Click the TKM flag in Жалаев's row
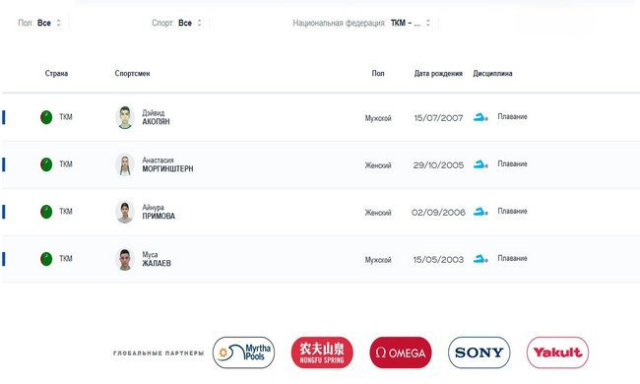The height and width of the screenshot is (384, 640). point(46,259)
